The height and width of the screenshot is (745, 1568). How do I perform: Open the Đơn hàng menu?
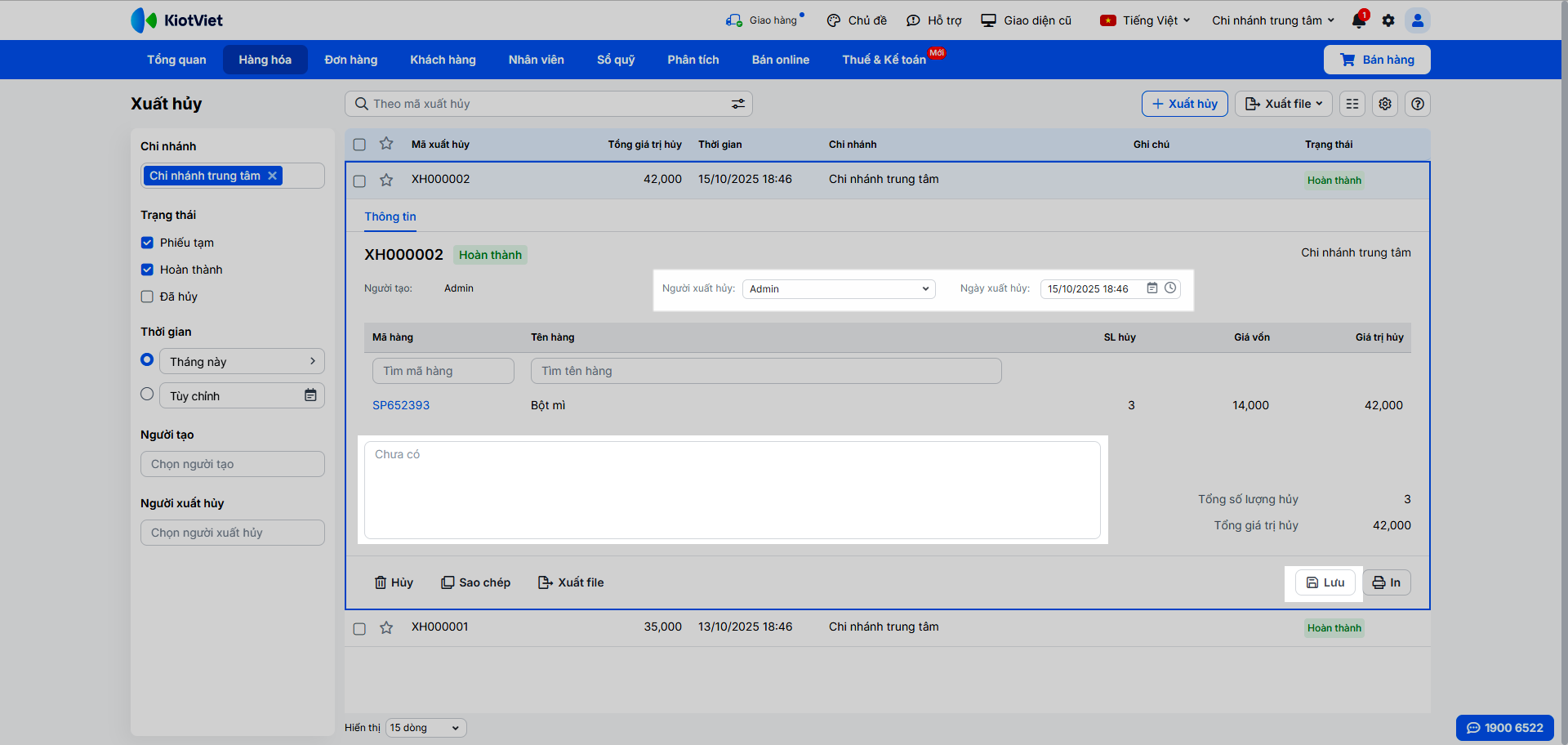point(351,60)
